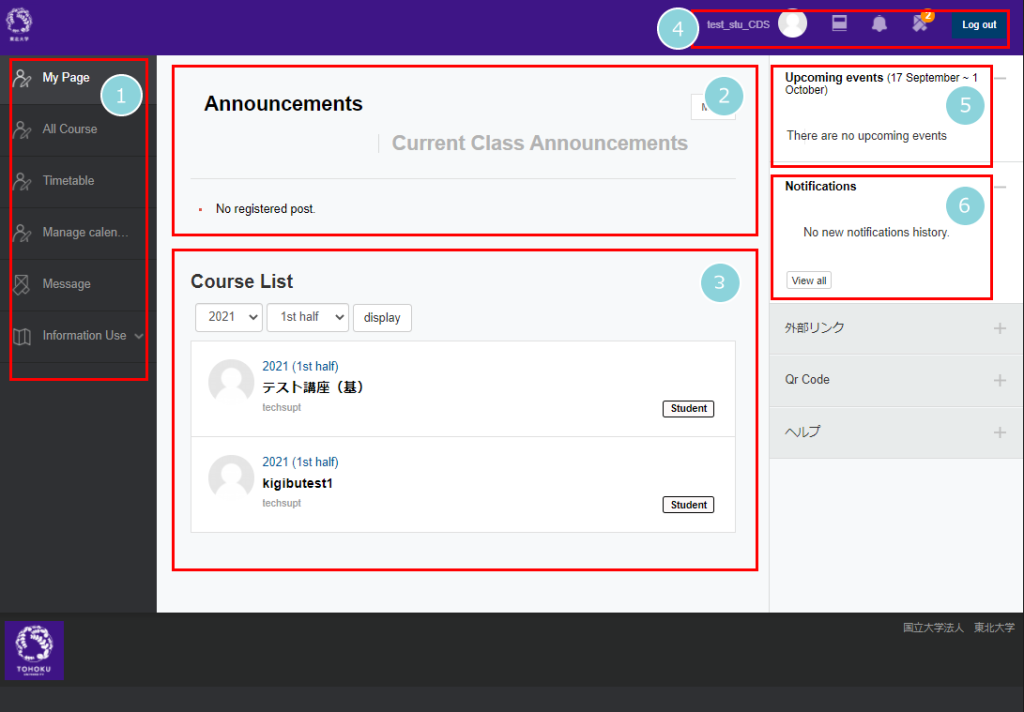Go to All Course in sidebar
The height and width of the screenshot is (712, 1024).
tap(70, 129)
